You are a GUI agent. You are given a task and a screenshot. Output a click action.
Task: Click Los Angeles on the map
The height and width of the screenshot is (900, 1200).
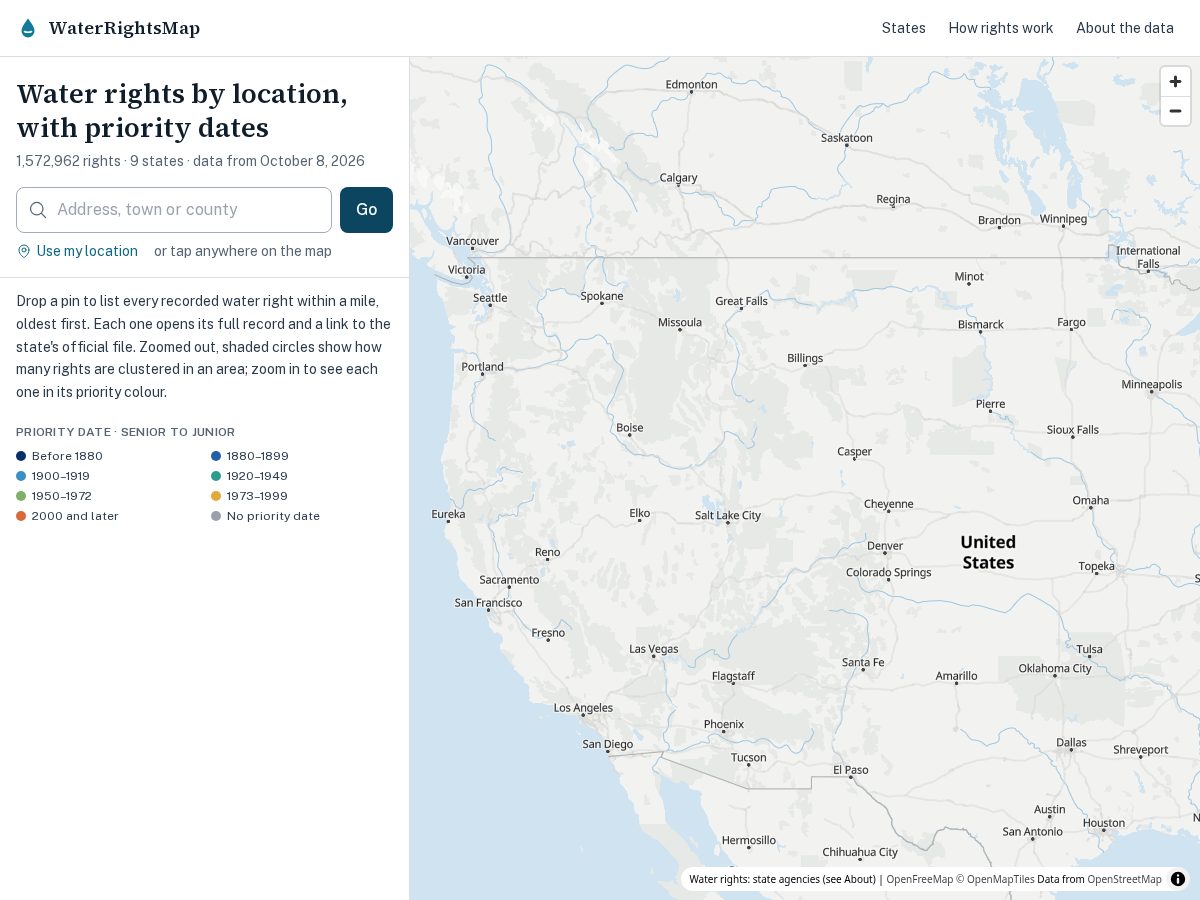tap(584, 708)
